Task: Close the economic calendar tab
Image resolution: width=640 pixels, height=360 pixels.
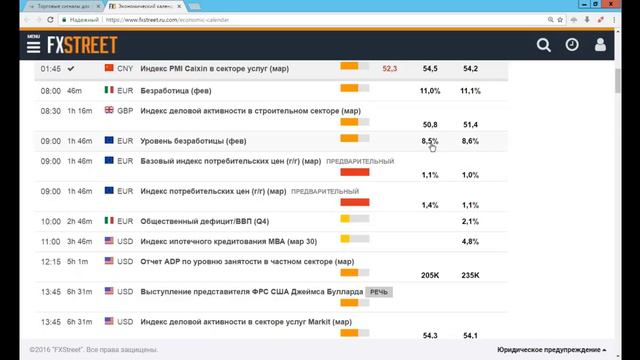Action: (x=179, y=7)
